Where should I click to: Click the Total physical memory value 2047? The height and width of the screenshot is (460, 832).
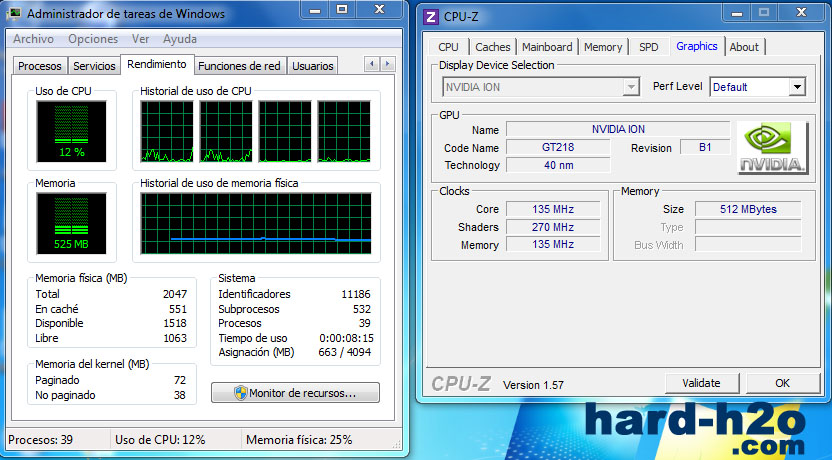[175, 294]
